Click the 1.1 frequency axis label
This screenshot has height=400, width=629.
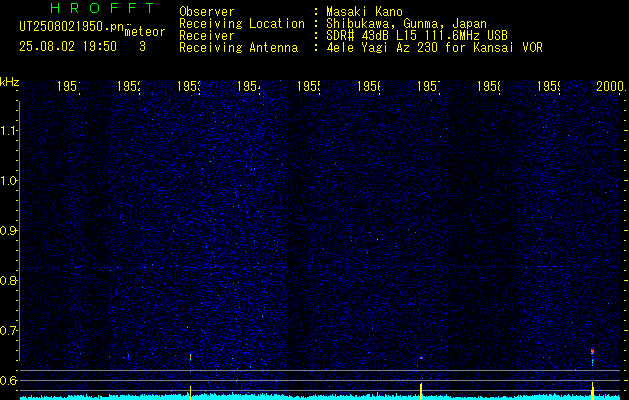[x=8, y=130]
